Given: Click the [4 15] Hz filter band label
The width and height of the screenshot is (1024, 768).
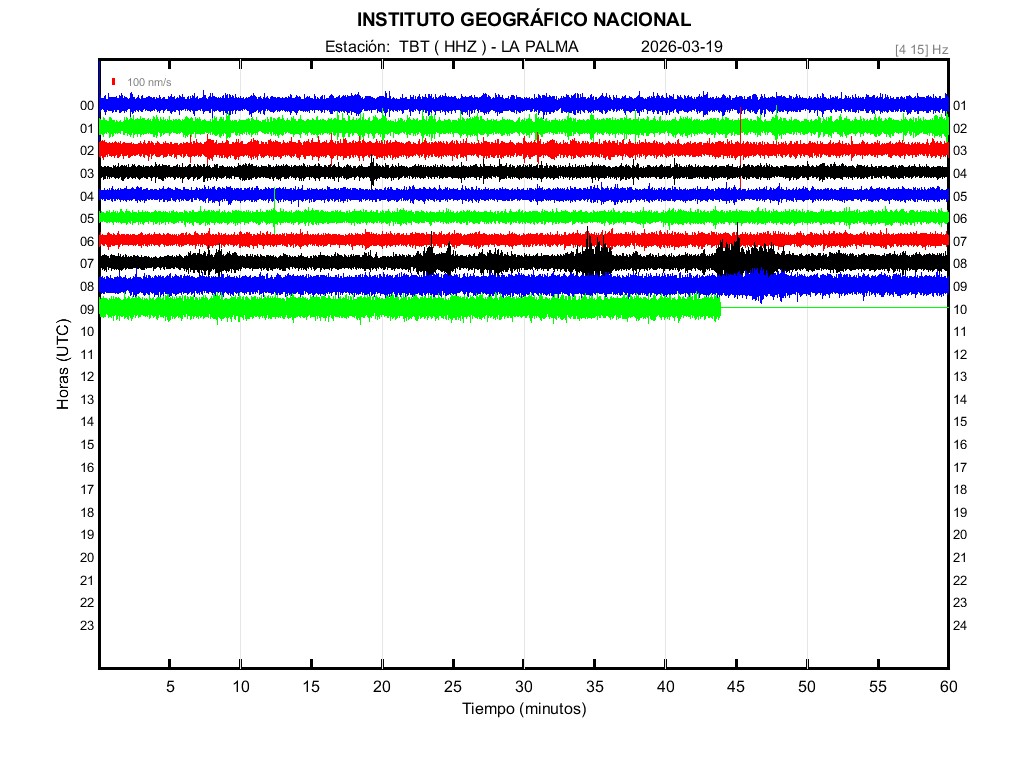Looking at the screenshot, I should pyautogui.click(x=921, y=49).
